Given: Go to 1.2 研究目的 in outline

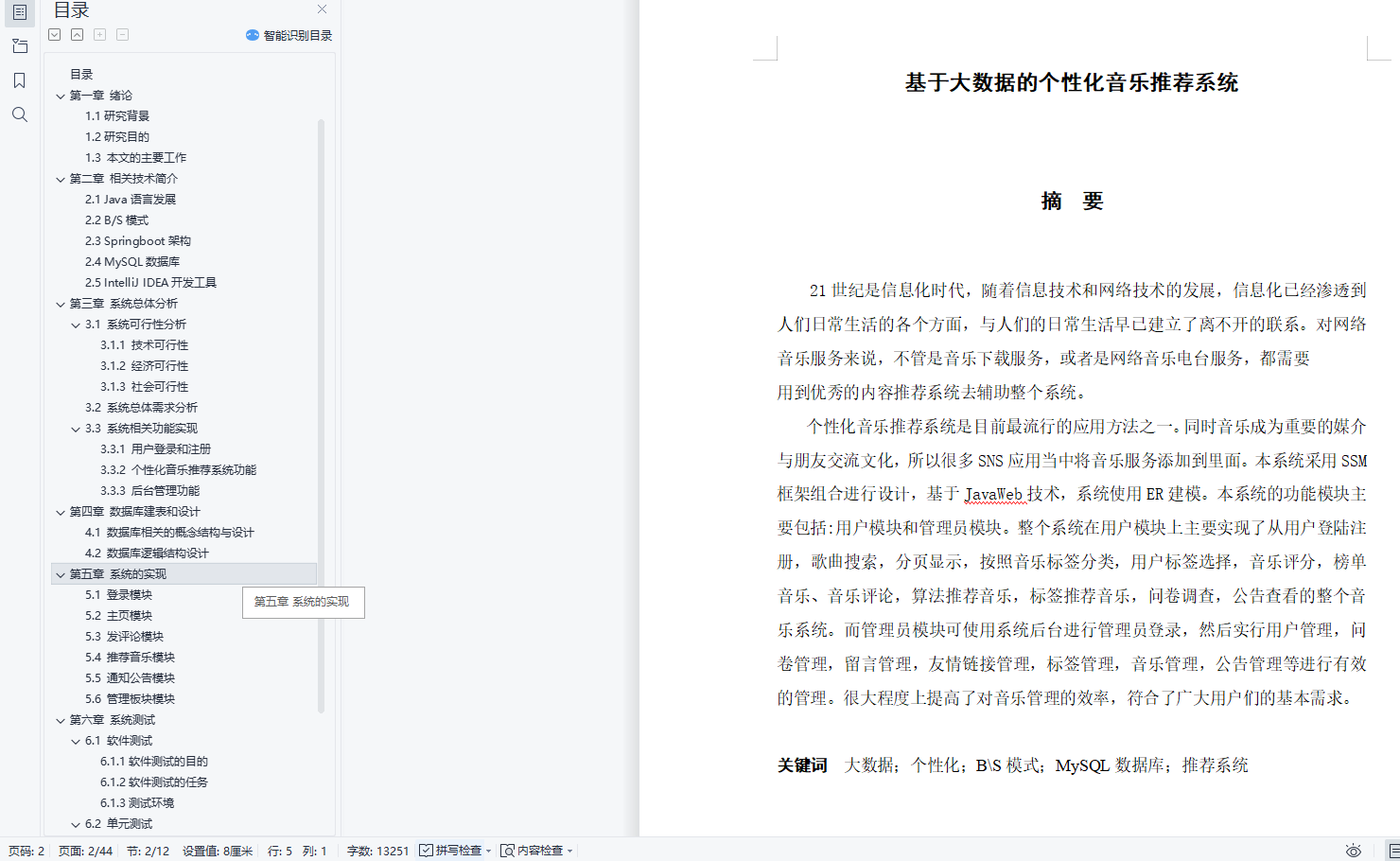Looking at the screenshot, I should click(x=117, y=136).
